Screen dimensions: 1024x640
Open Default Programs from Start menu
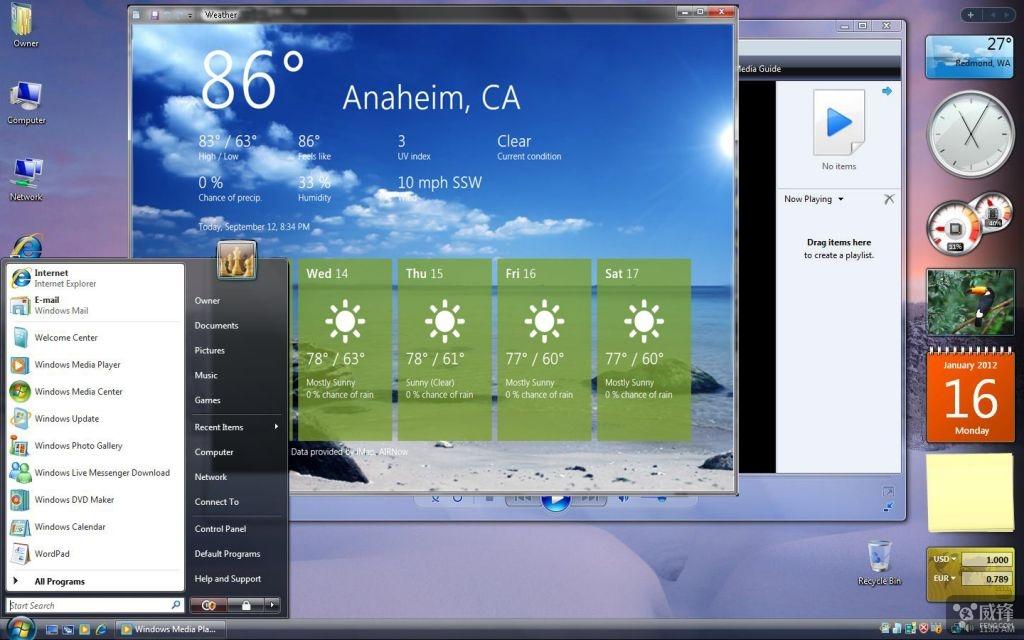tap(227, 554)
